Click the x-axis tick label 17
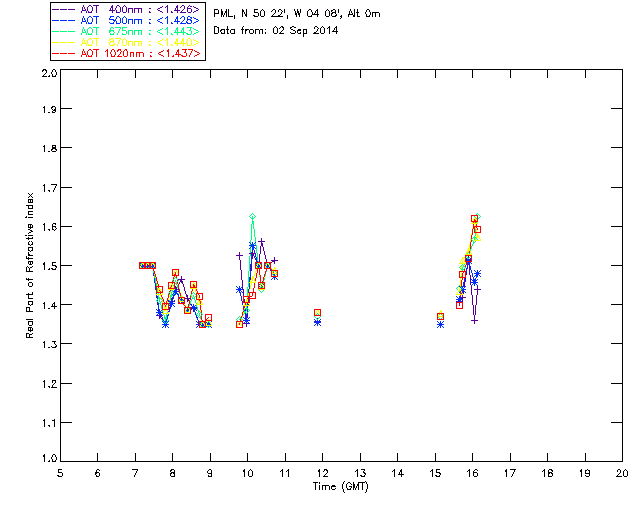640x512 pixels. tap(510, 473)
